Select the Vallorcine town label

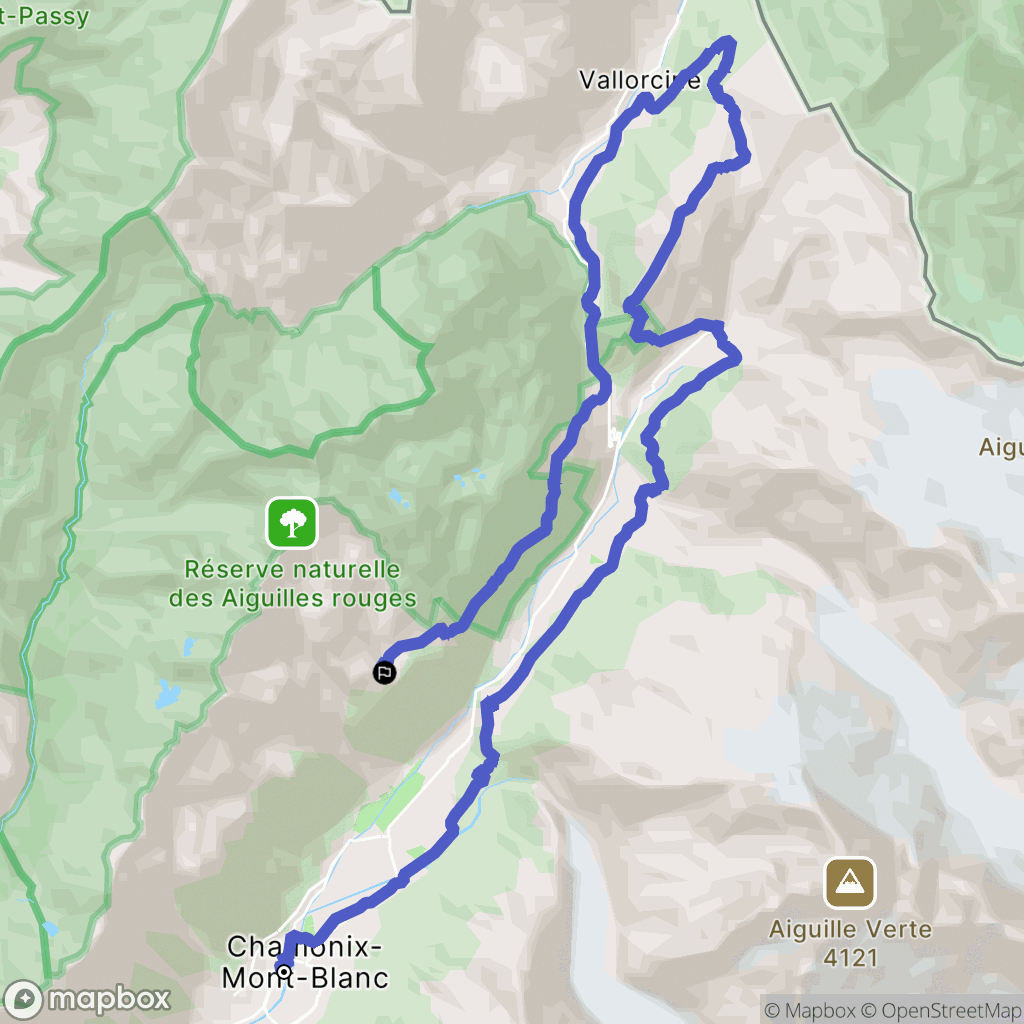click(639, 80)
